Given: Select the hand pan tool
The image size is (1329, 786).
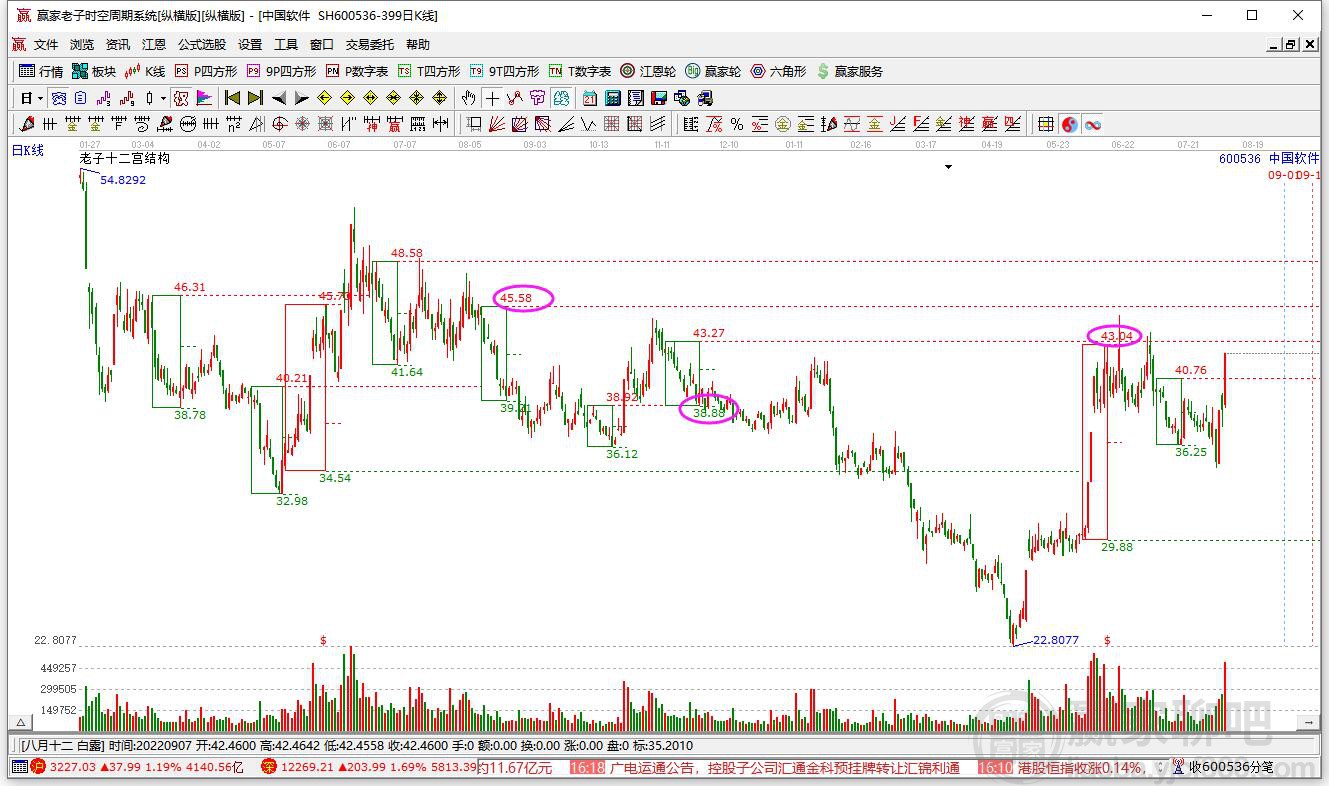Looking at the screenshot, I should [468, 98].
